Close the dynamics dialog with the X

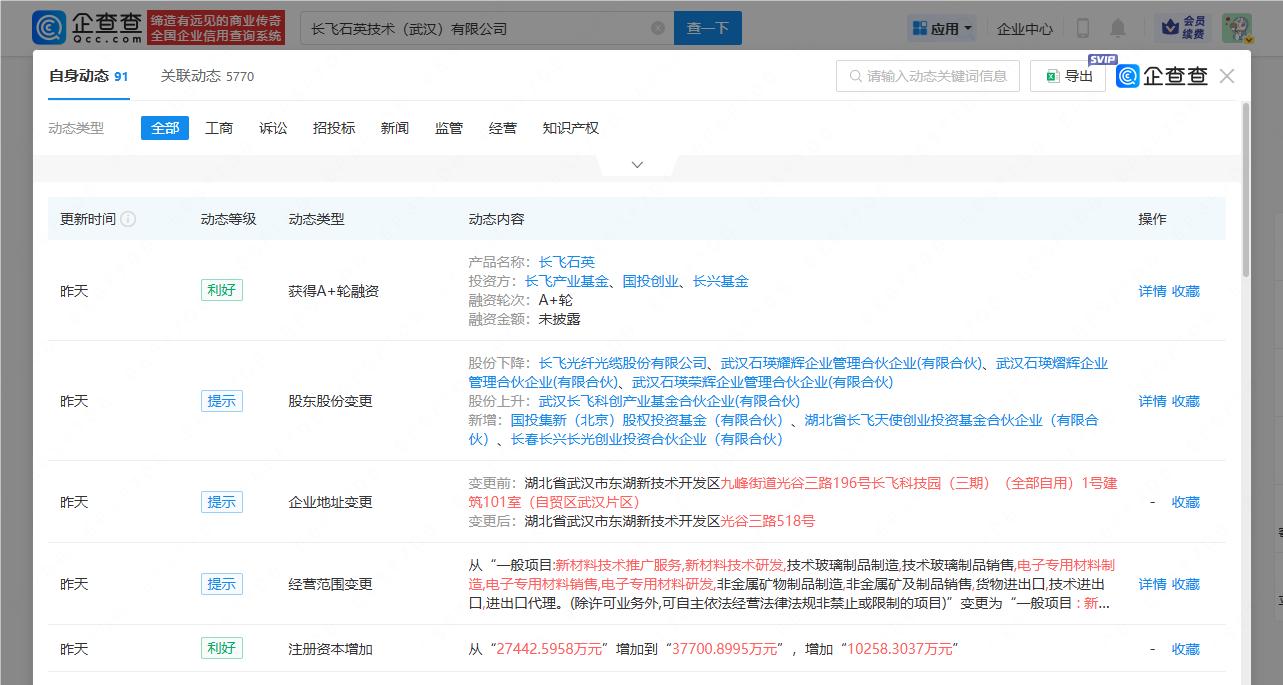click(1227, 76)
